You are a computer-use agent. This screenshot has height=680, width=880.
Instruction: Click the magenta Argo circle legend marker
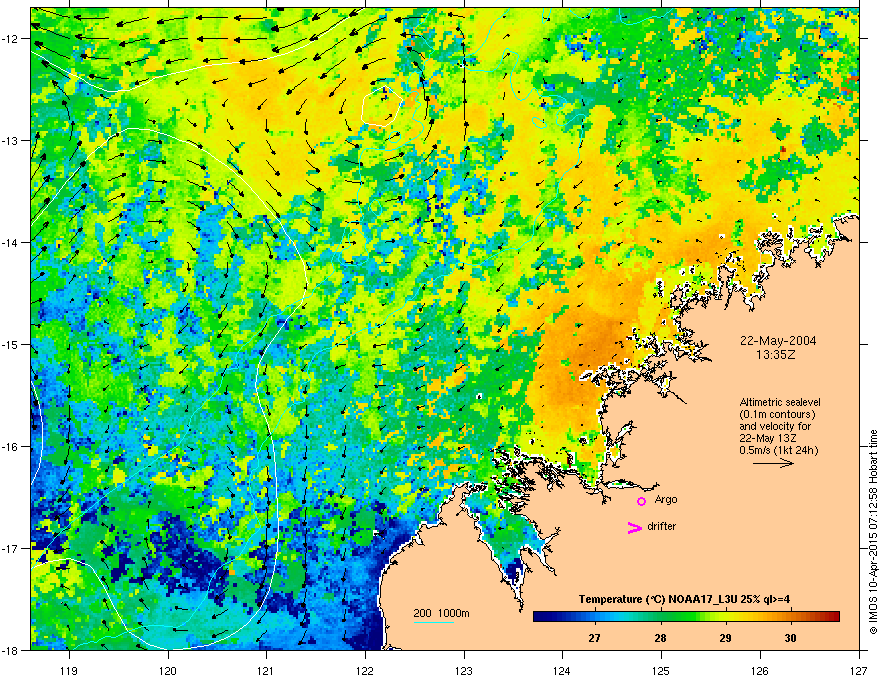[x=641, y=501]
